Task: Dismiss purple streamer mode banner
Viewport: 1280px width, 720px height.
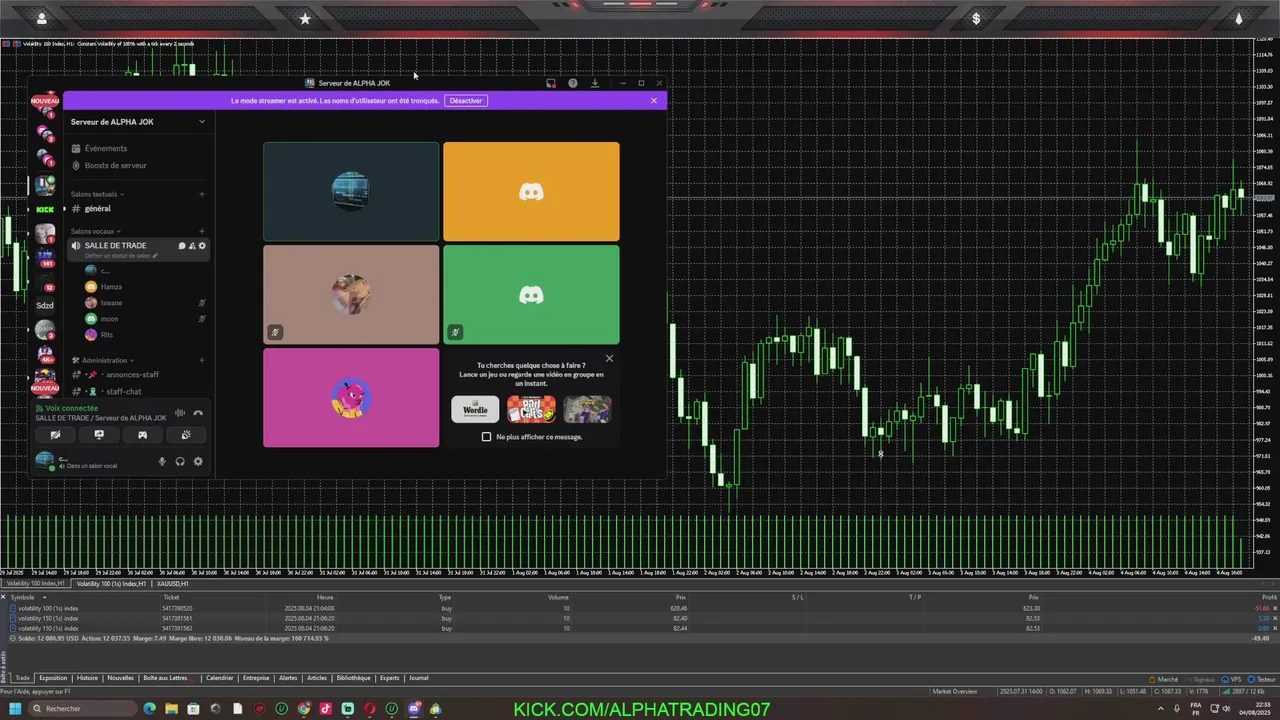Action: coord(654,100)
